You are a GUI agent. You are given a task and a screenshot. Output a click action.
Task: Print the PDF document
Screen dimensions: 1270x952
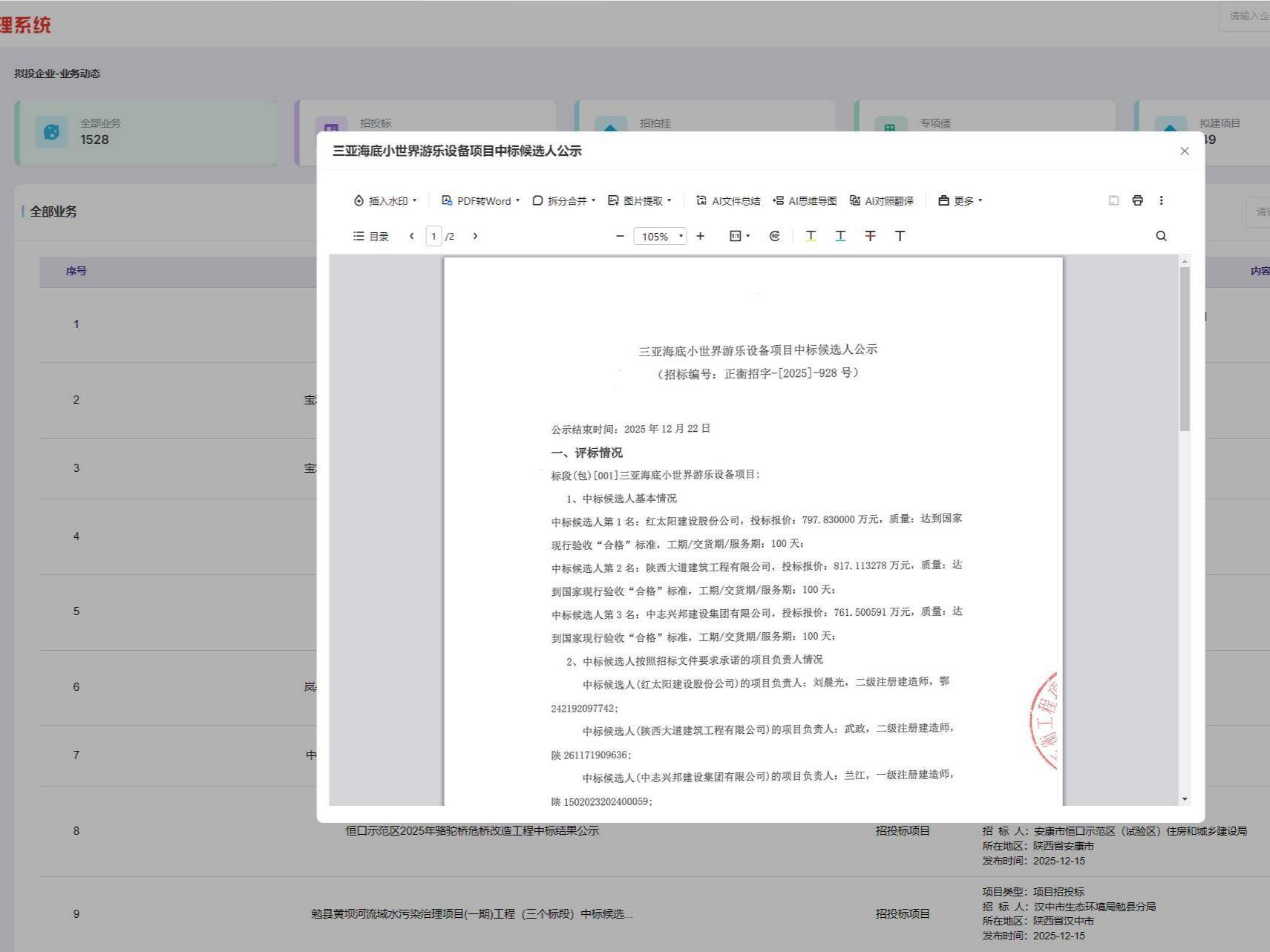click(1137, 200)
